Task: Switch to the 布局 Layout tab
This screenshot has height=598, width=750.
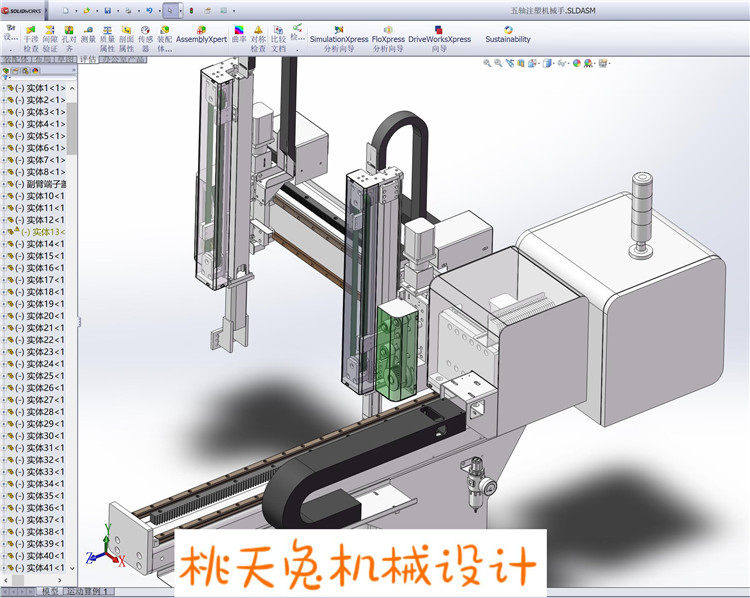Action: click(x=42, y=59)
